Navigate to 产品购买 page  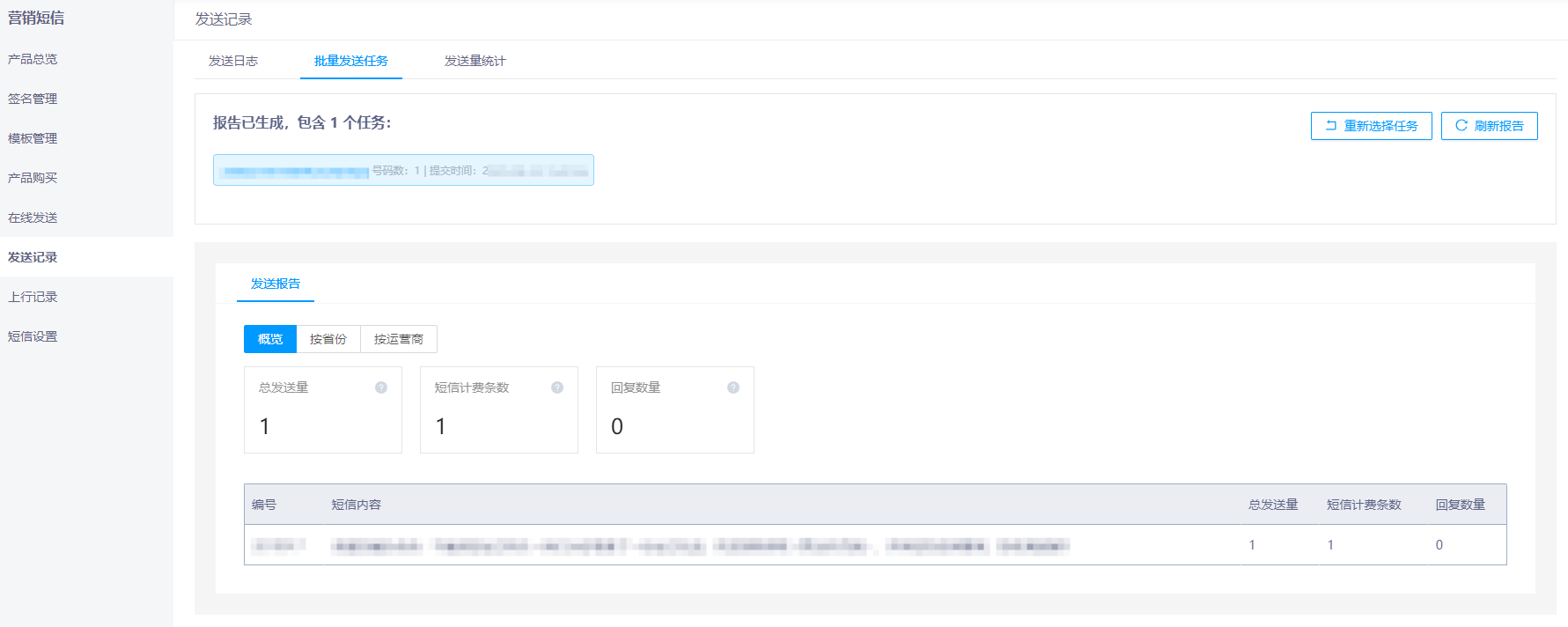tap(33, 178)
